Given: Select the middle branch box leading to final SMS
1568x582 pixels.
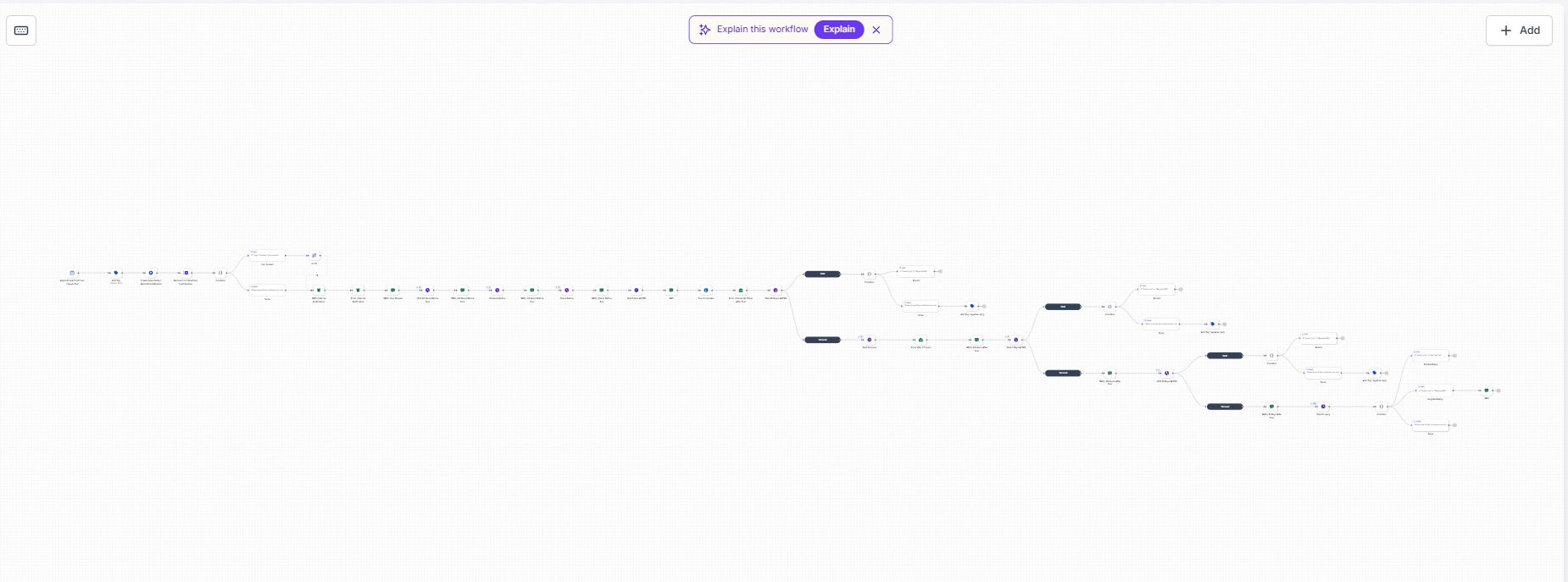Looking at the screenshot, I should (x=1433, y=391).
